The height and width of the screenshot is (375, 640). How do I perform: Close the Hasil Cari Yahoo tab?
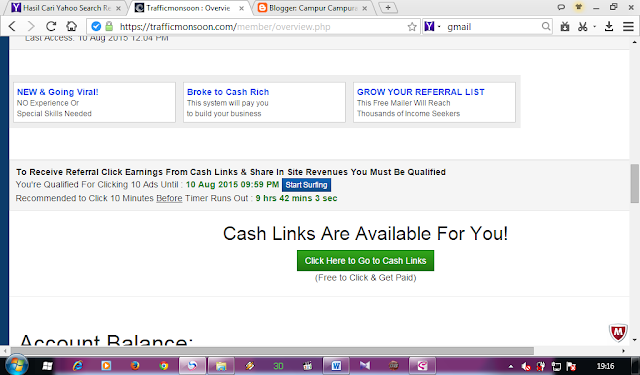click(118, 8)
